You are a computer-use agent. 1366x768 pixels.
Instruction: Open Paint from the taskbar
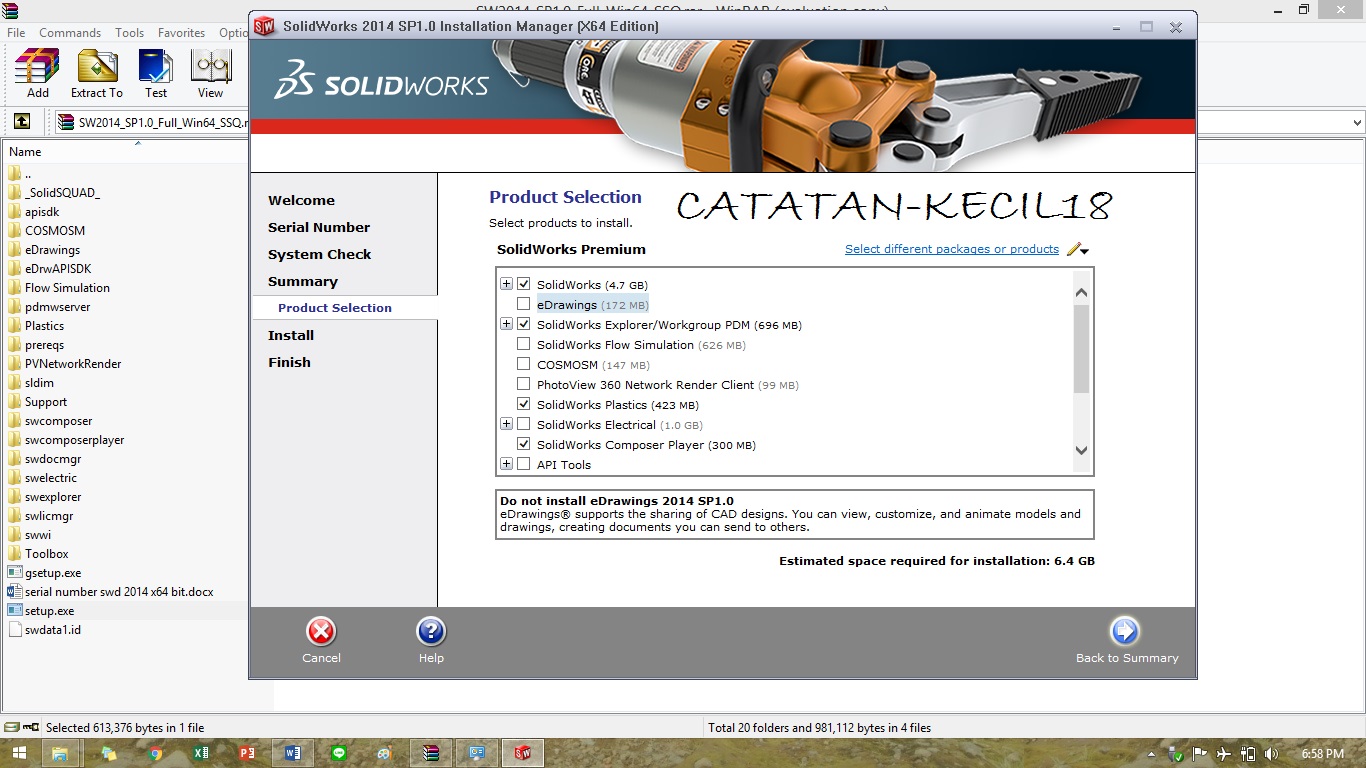[x=385, y=753]
